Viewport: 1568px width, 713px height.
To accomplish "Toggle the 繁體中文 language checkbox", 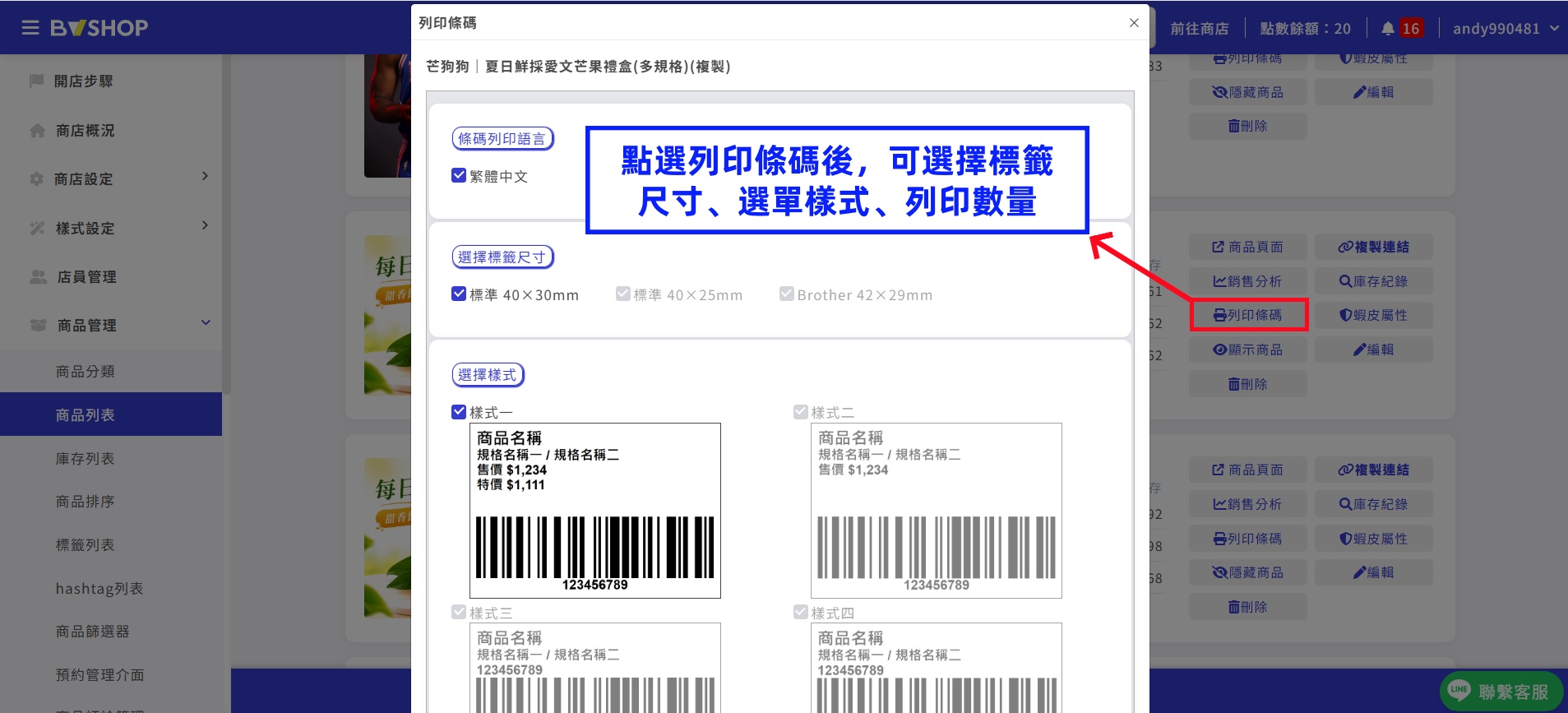I will pyautogui.click(x=459, y=175).
